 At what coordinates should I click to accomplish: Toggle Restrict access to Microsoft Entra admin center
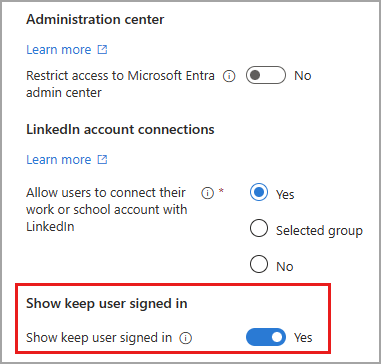tap(266, 75)
